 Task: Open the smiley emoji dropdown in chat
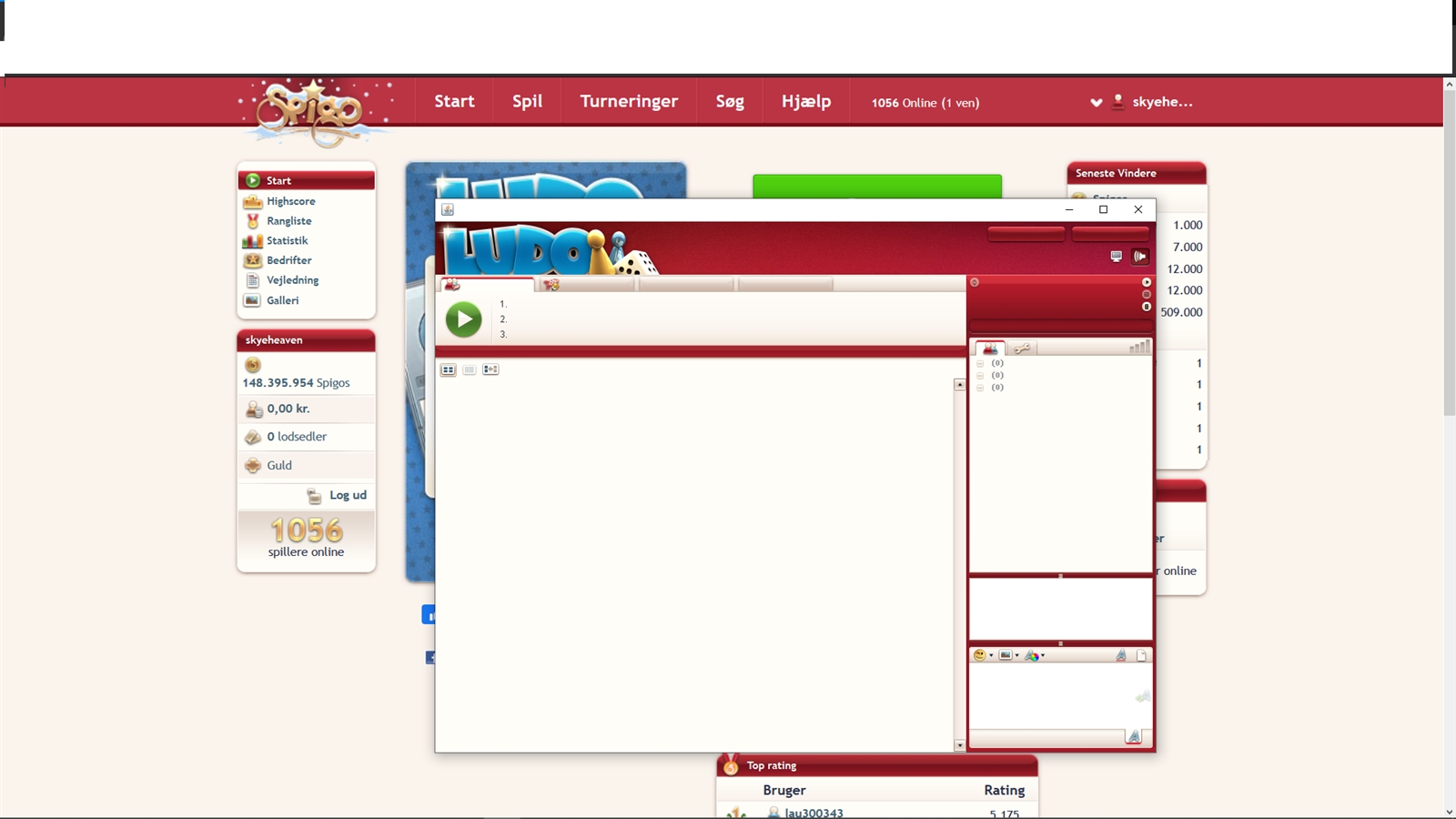click(983, 655)
